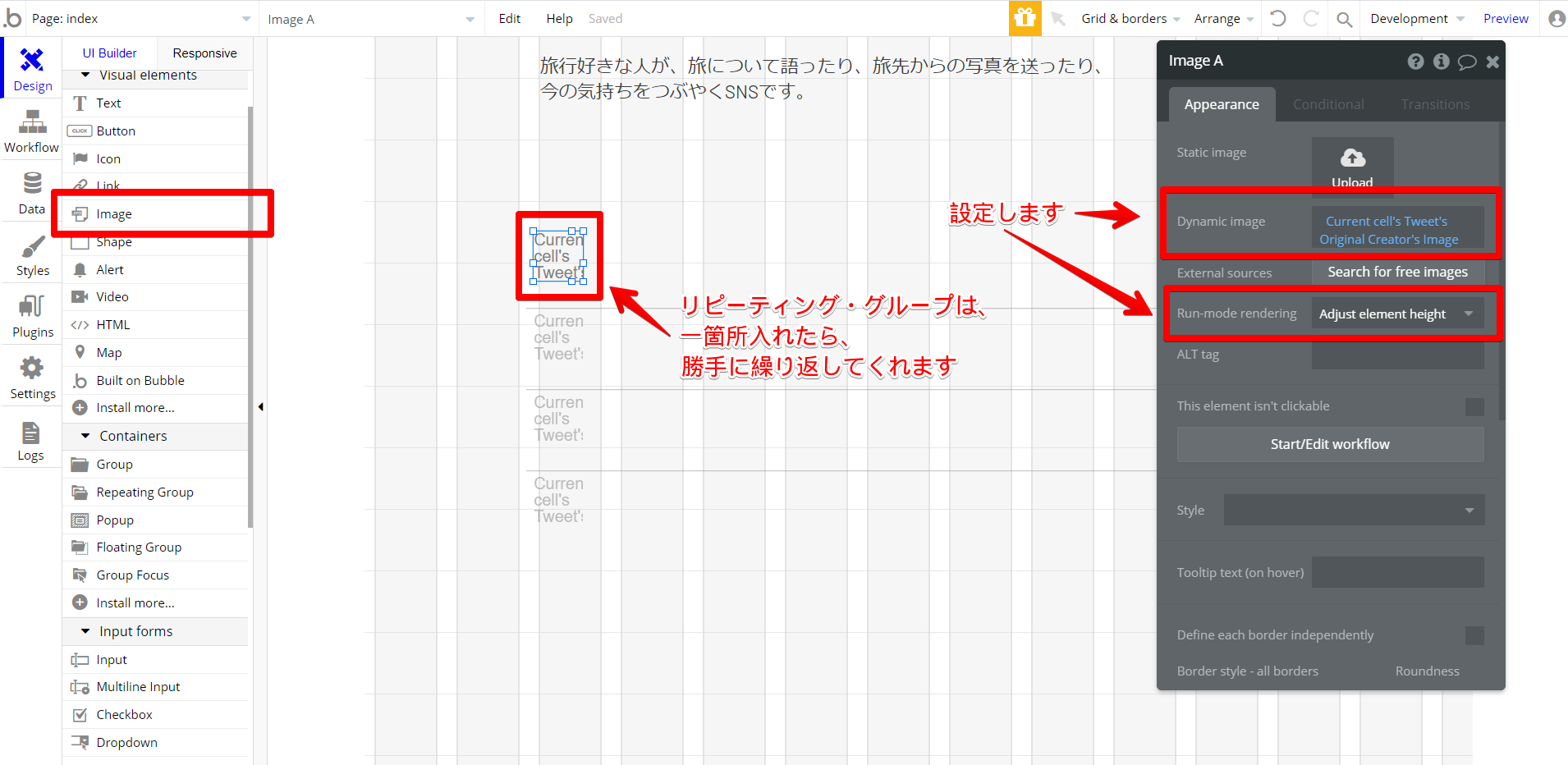Screen dimensions: 1568x765
Task: Switch to the Responsive tab
Action: (x=204, y=53)
